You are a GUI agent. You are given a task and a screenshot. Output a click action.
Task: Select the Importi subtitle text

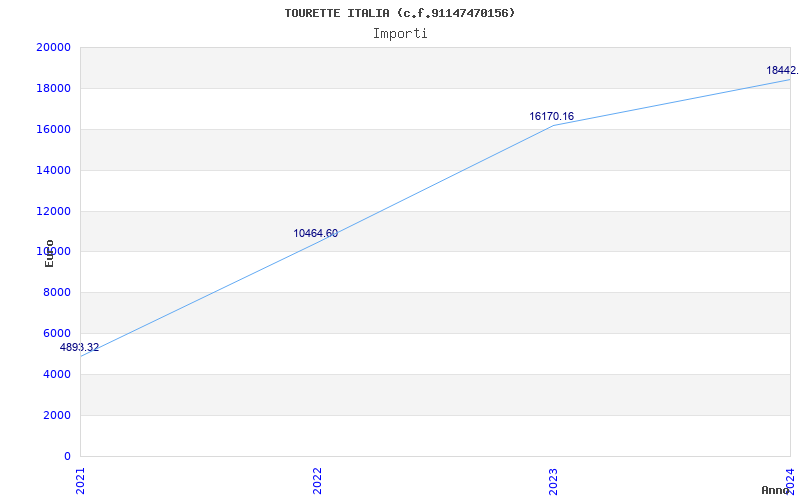click(x=400, y=33)
